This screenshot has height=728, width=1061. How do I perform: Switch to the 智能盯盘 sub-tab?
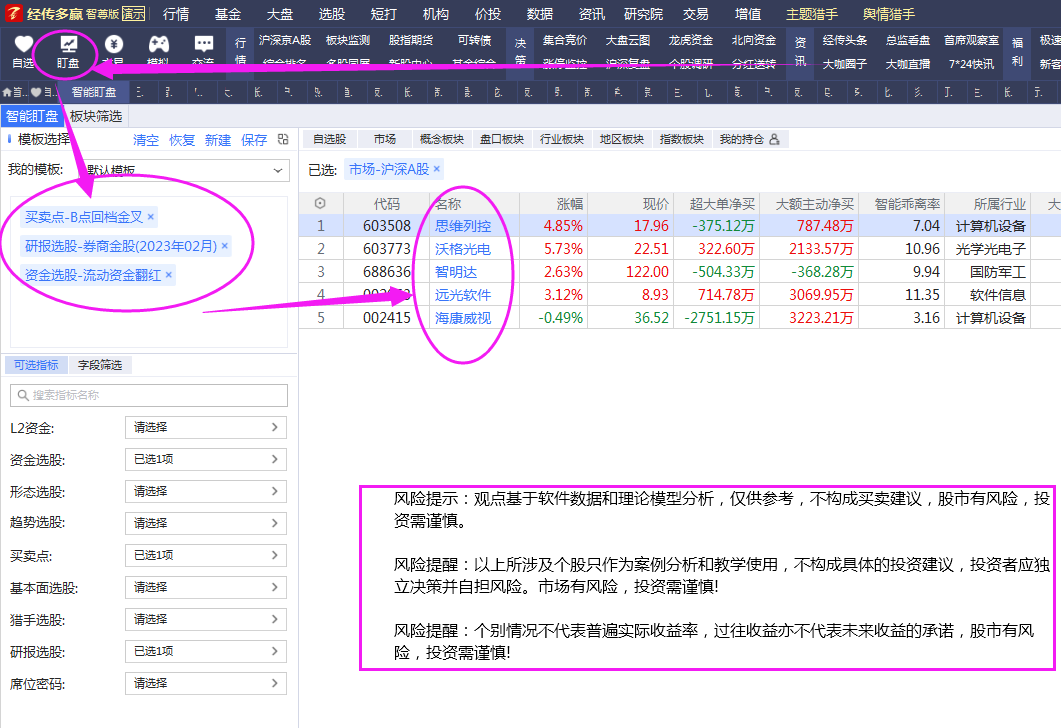32,116
